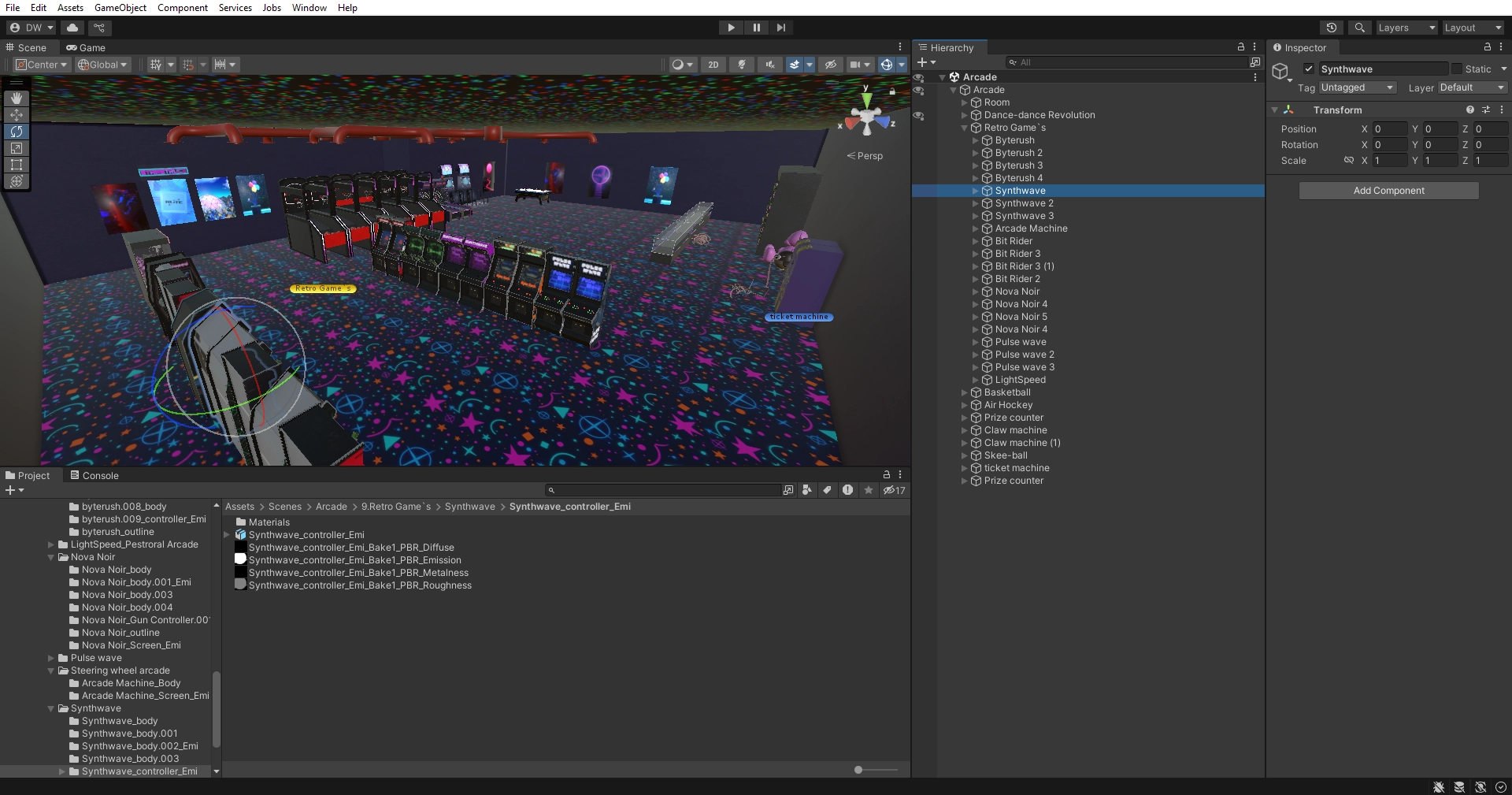1512x795 pixels.
Task: Click the hierarchy search field
Action: [x=1126, y=62]
